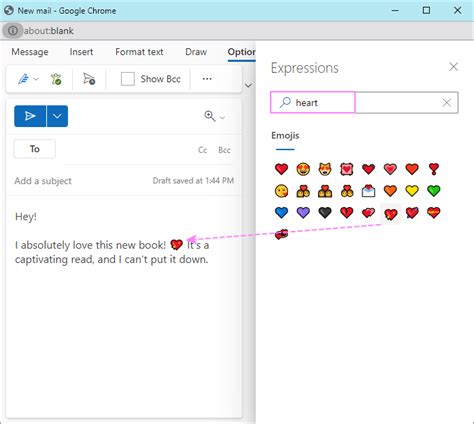Click the about:blank address bar

pyautogui.click(x=49, y=31)
